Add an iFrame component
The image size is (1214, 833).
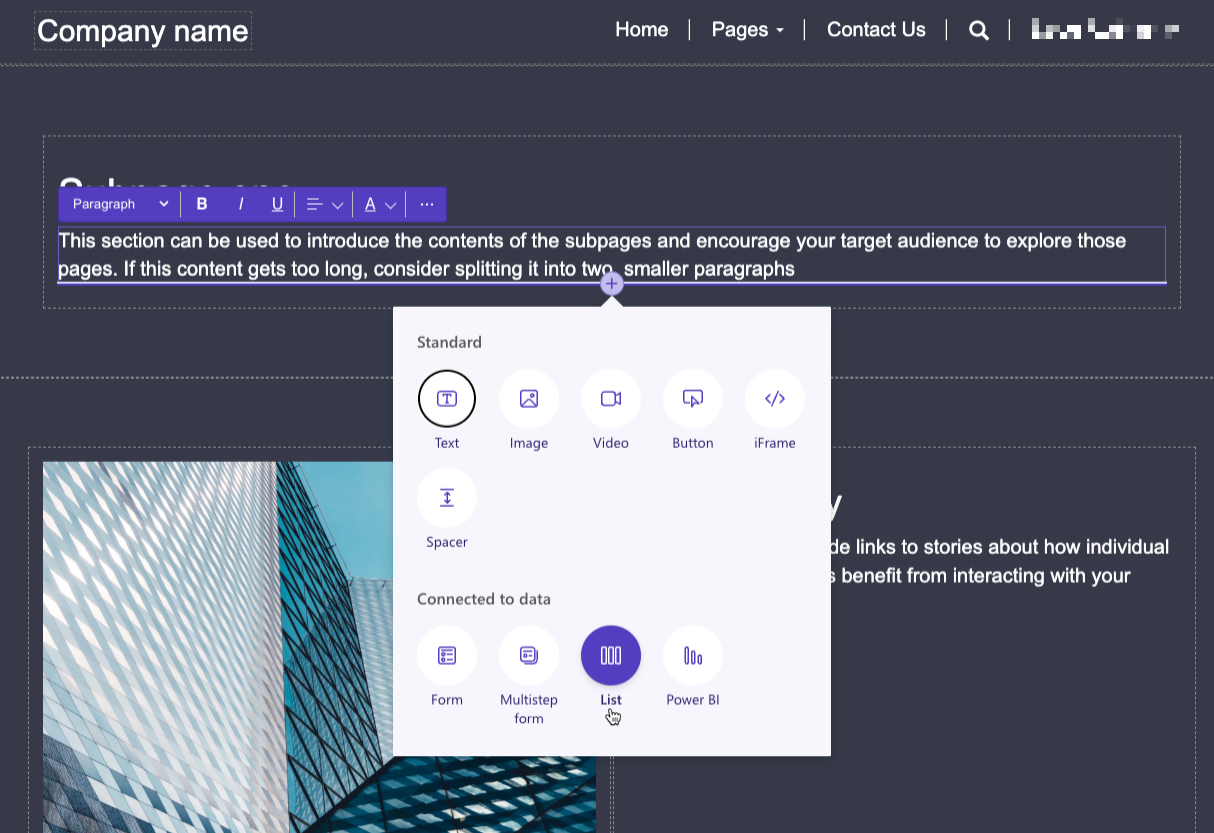[x=775, y=398]
